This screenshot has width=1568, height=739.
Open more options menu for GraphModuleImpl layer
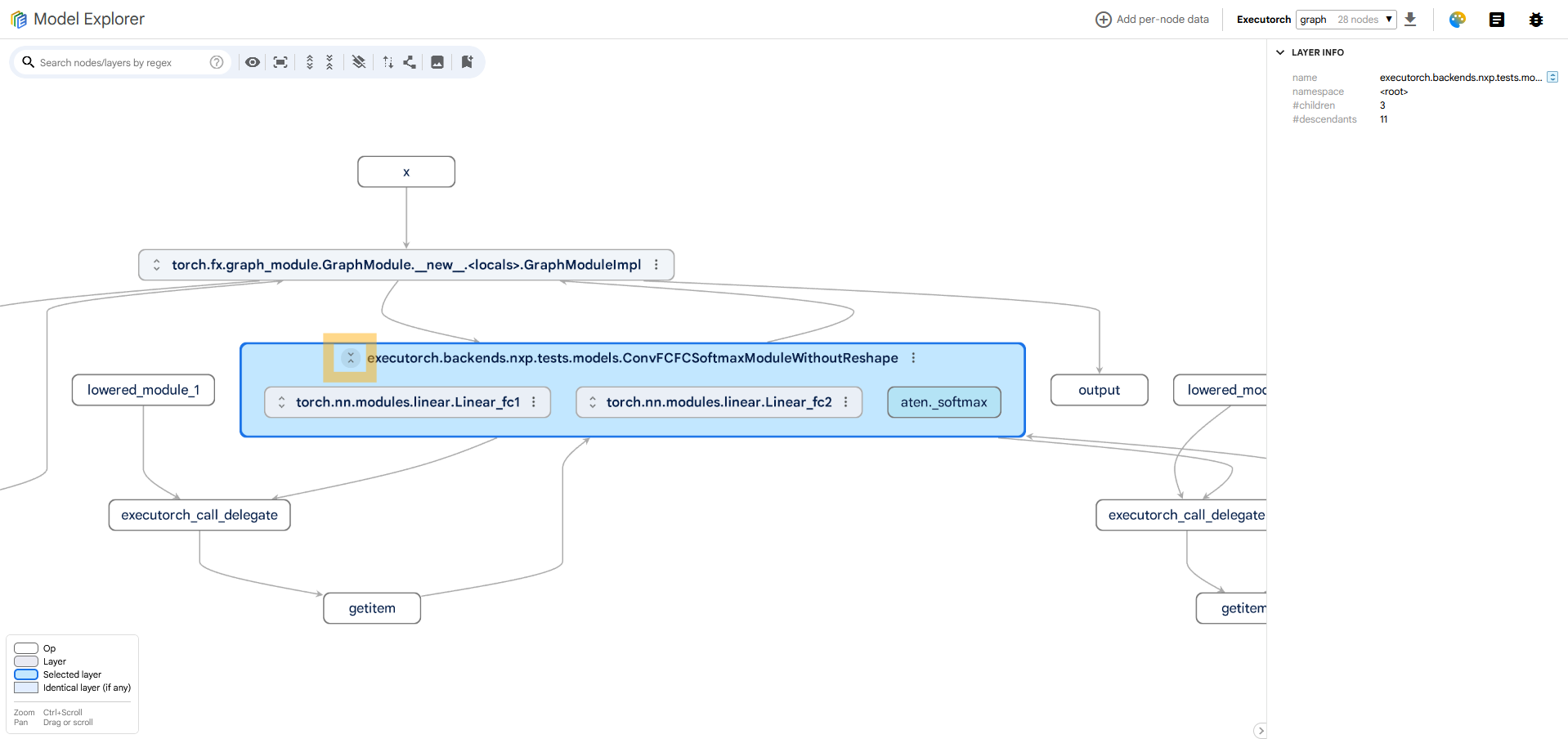656,265
